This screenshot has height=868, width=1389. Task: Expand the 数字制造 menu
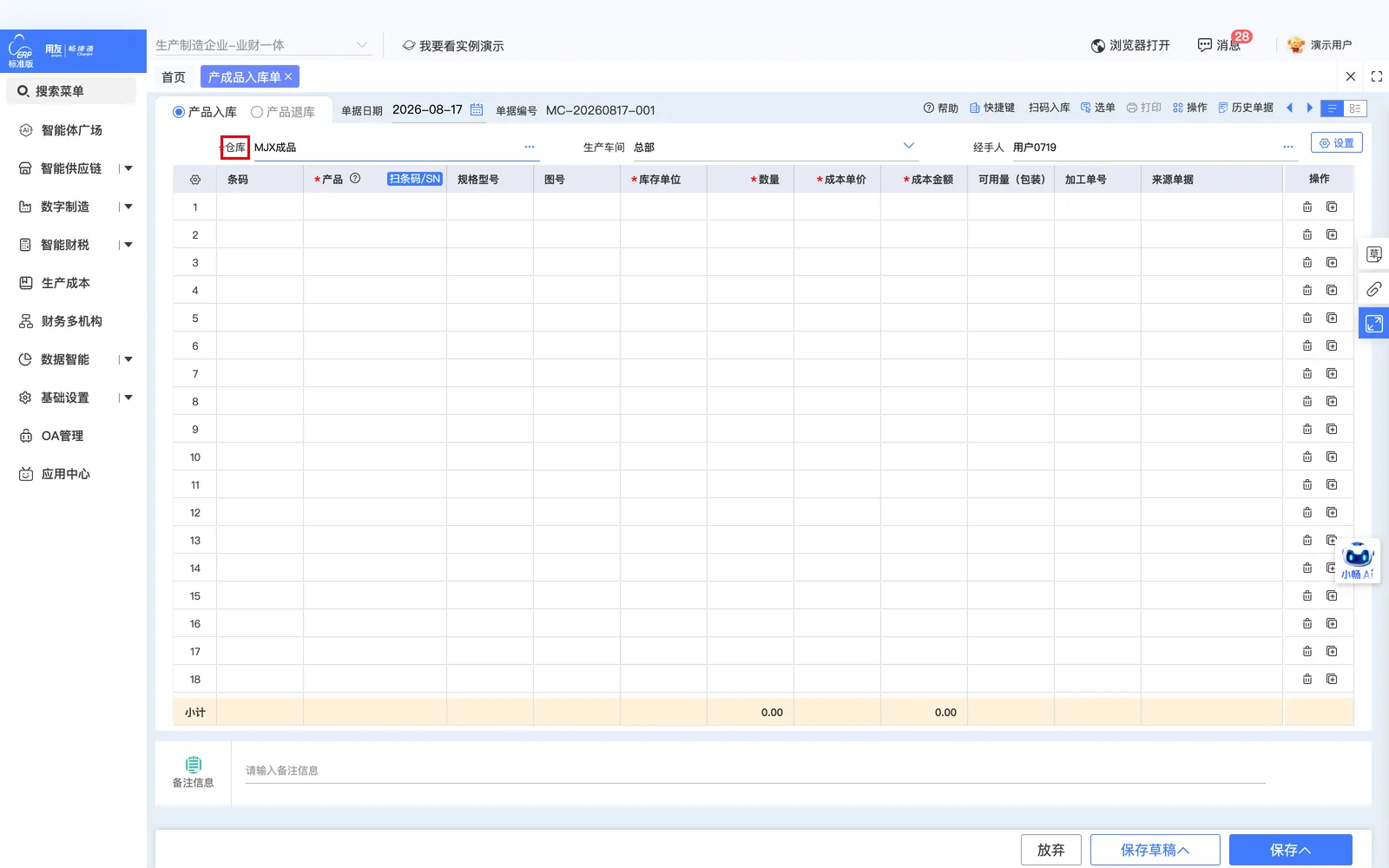128,207
